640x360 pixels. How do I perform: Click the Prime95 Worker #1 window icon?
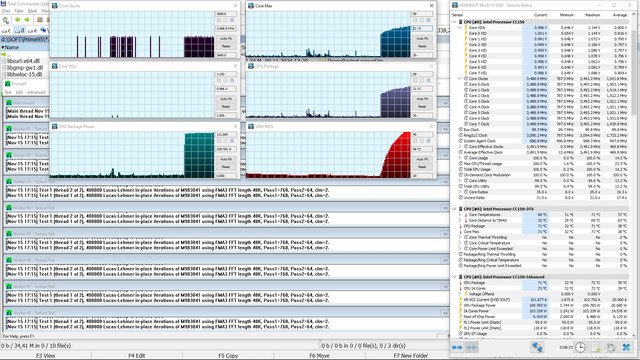pos(9,129)
